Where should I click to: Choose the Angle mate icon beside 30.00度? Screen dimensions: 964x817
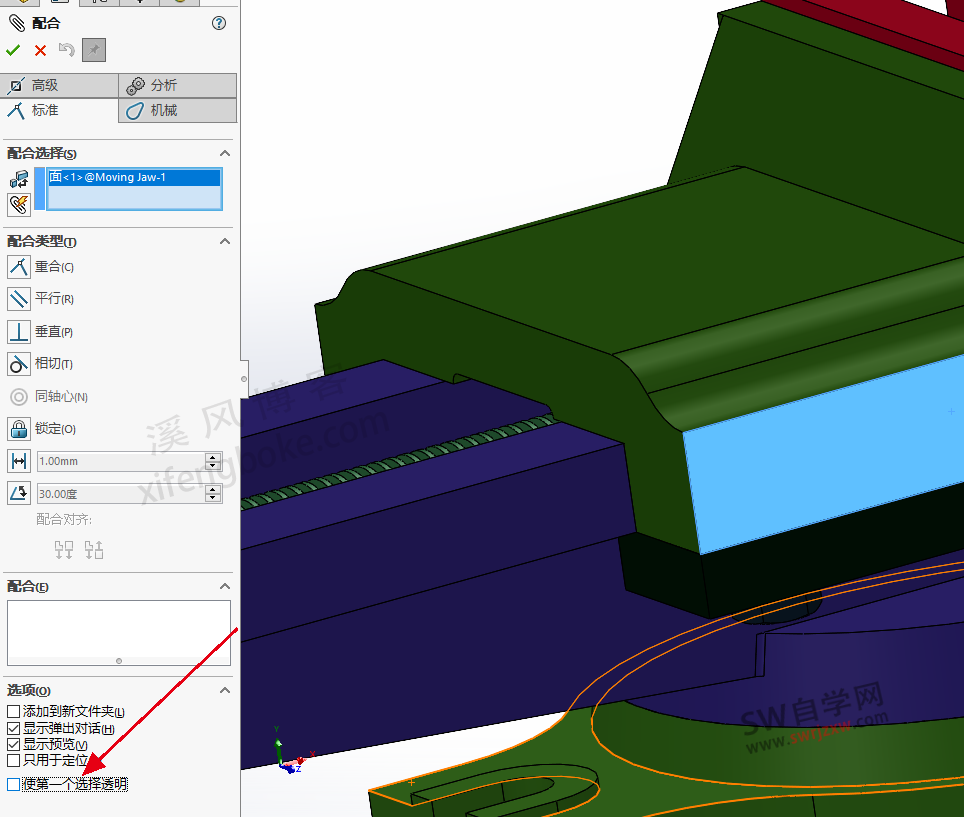[17, 492]
